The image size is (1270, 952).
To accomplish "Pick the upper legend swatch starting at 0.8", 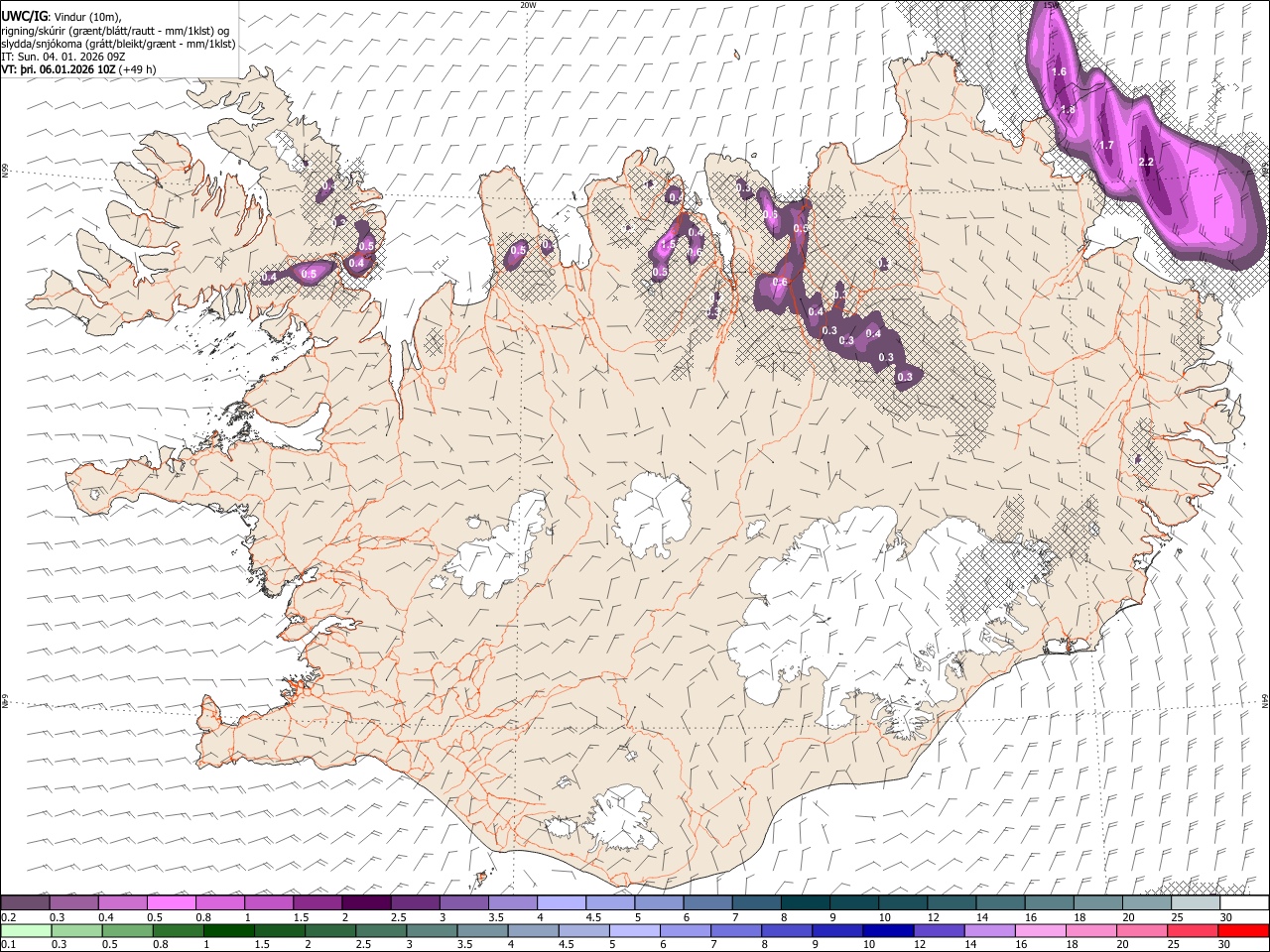I will pos(219,902).
